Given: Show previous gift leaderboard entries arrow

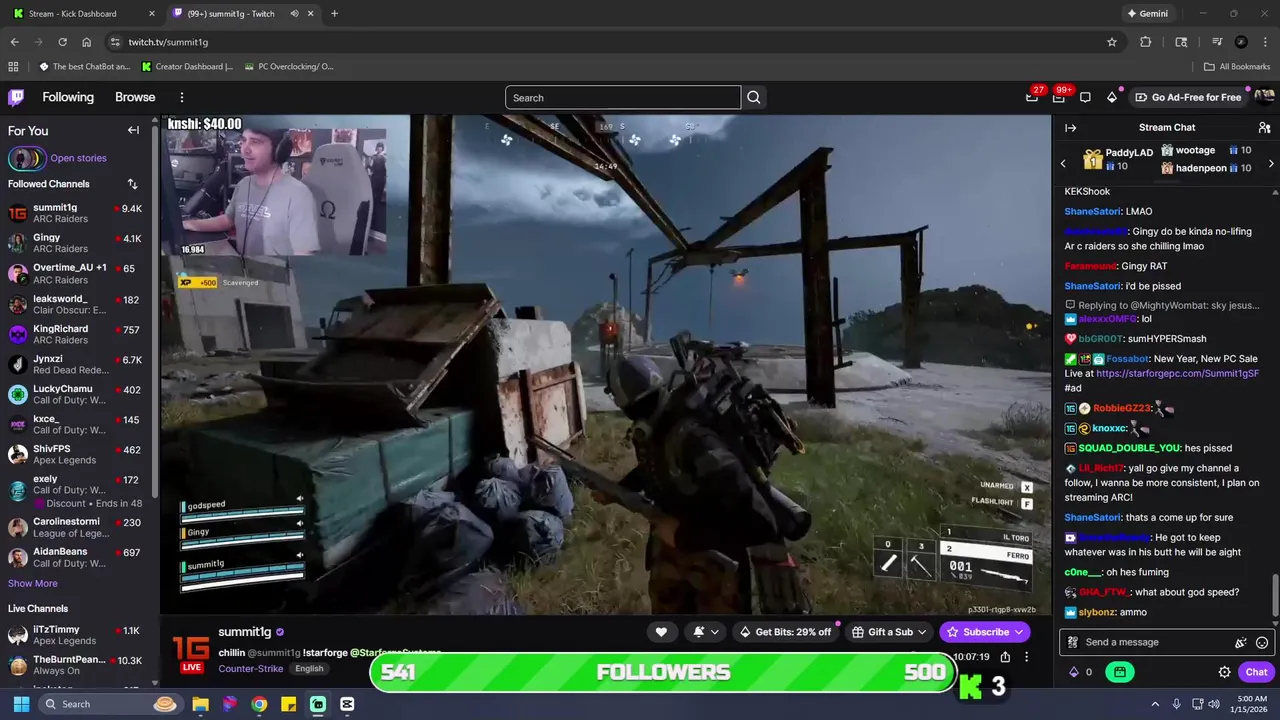Looking at the screenshot, I should tap(1063, 163).
